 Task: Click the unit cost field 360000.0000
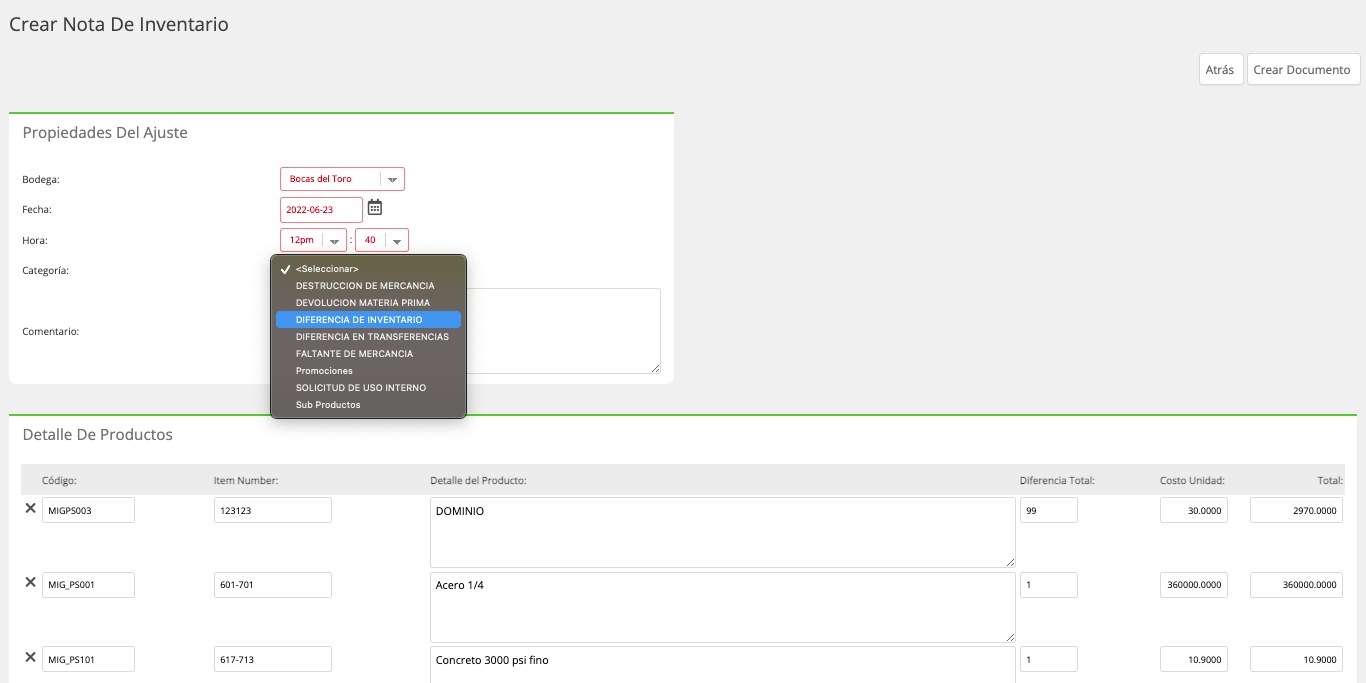point(1194,584)
